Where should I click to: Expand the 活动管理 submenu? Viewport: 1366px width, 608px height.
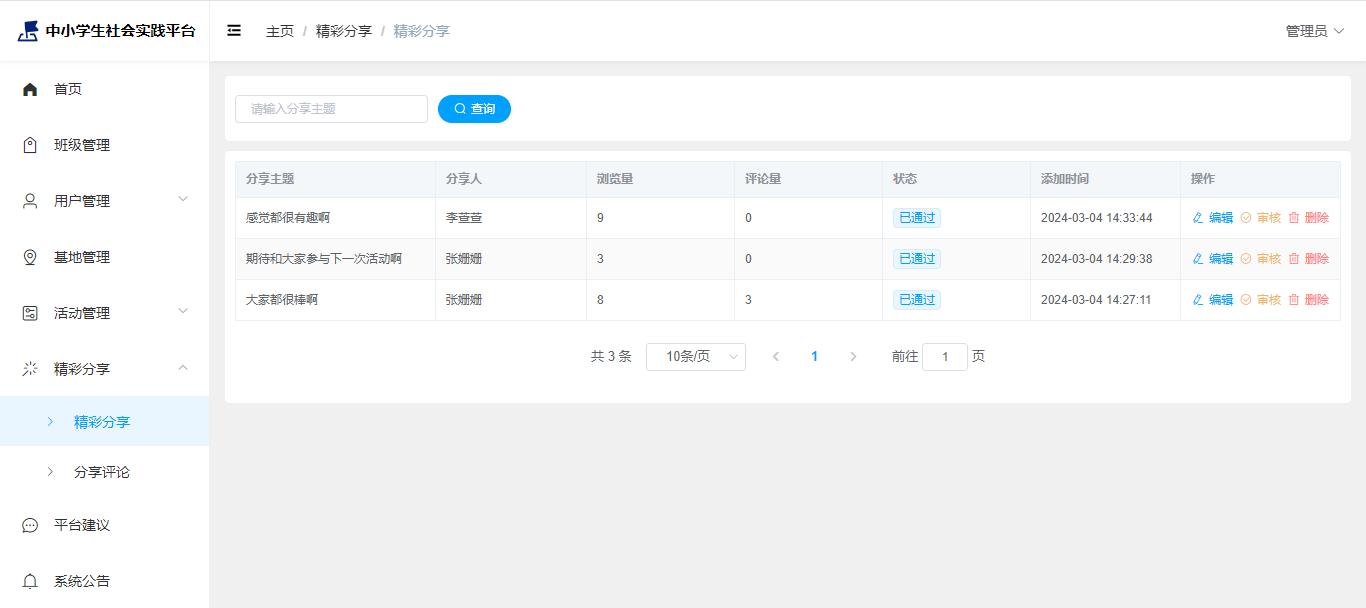point(104,313)
